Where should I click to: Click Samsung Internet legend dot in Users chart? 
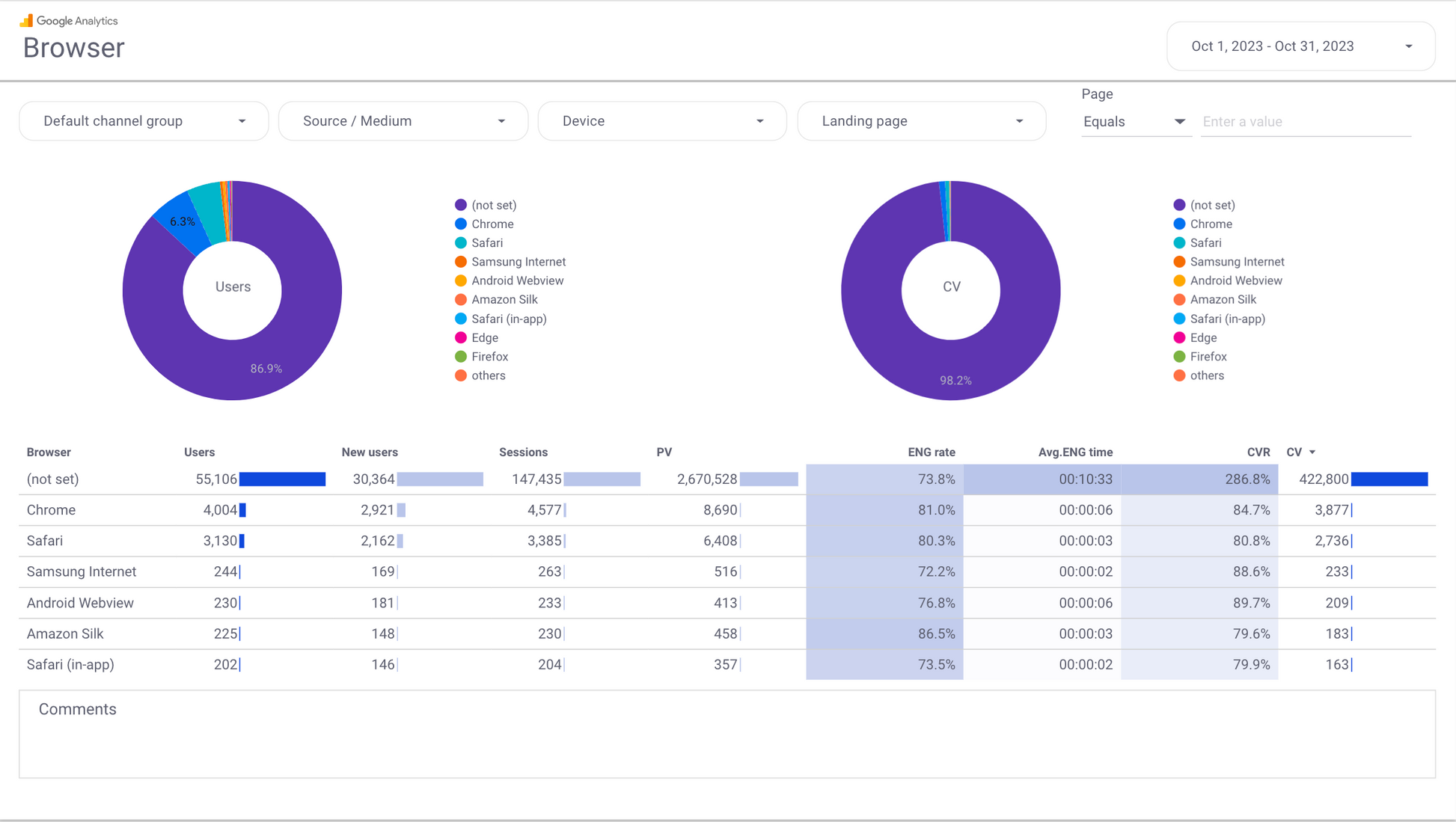pos(461,262)
